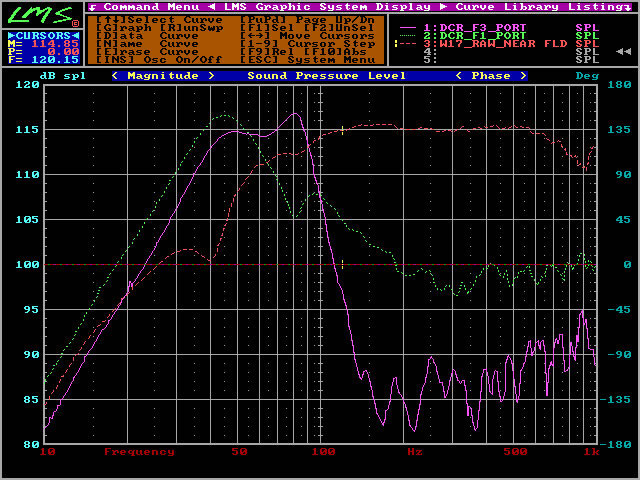Click the dB spl axis label
Screen dimensions: 640x480
point(63,76)
